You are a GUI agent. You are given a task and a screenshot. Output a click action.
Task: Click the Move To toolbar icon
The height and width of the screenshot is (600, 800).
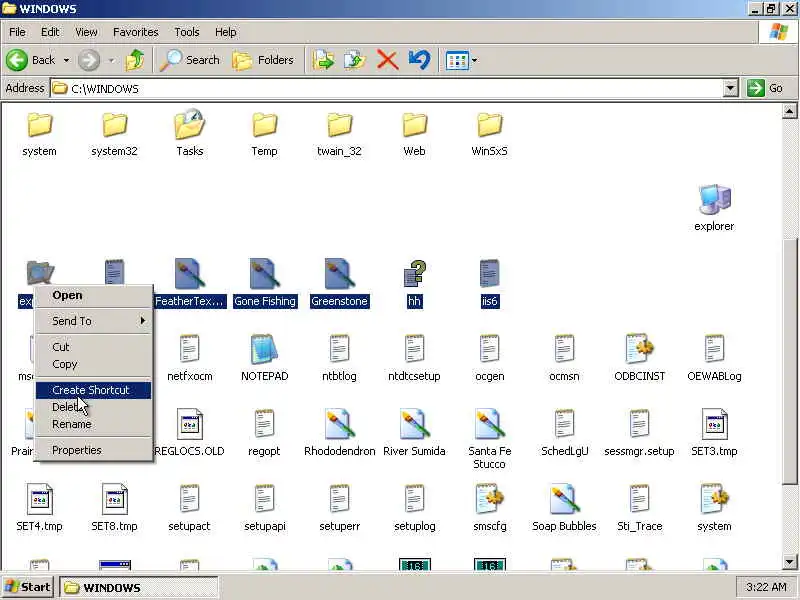click(323, 60)
